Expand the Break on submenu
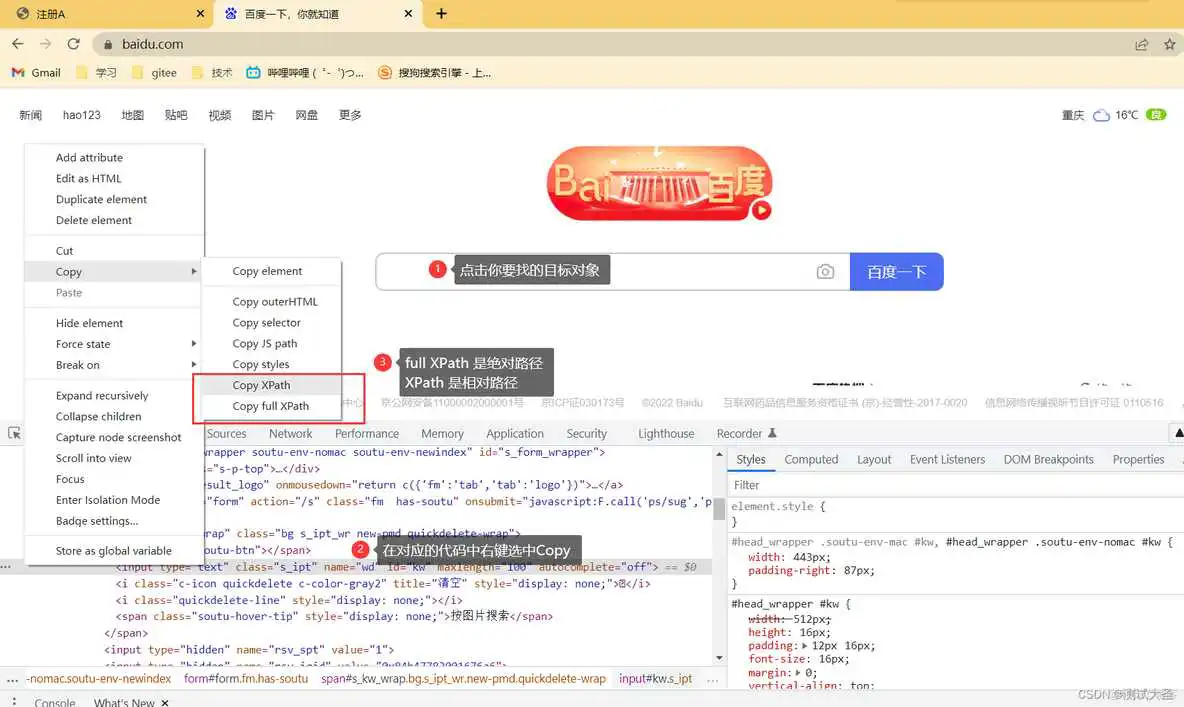This screenshot has width=1184, height=707. 195,364
